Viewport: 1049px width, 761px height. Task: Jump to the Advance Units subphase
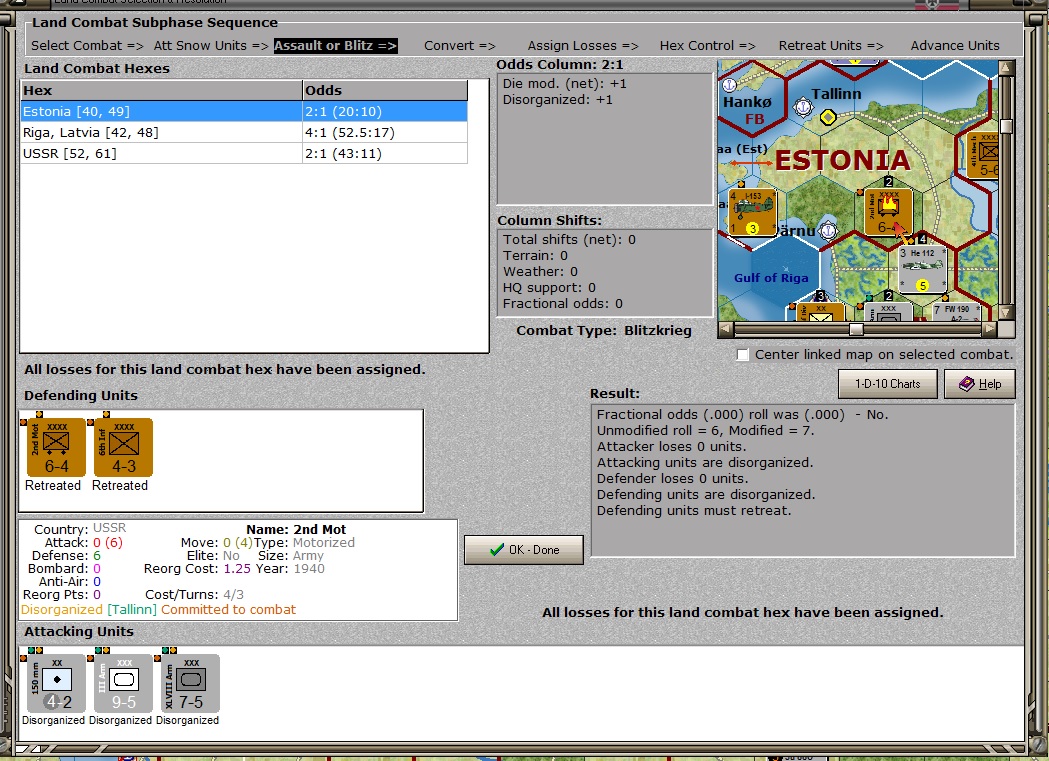coord(954,44)
